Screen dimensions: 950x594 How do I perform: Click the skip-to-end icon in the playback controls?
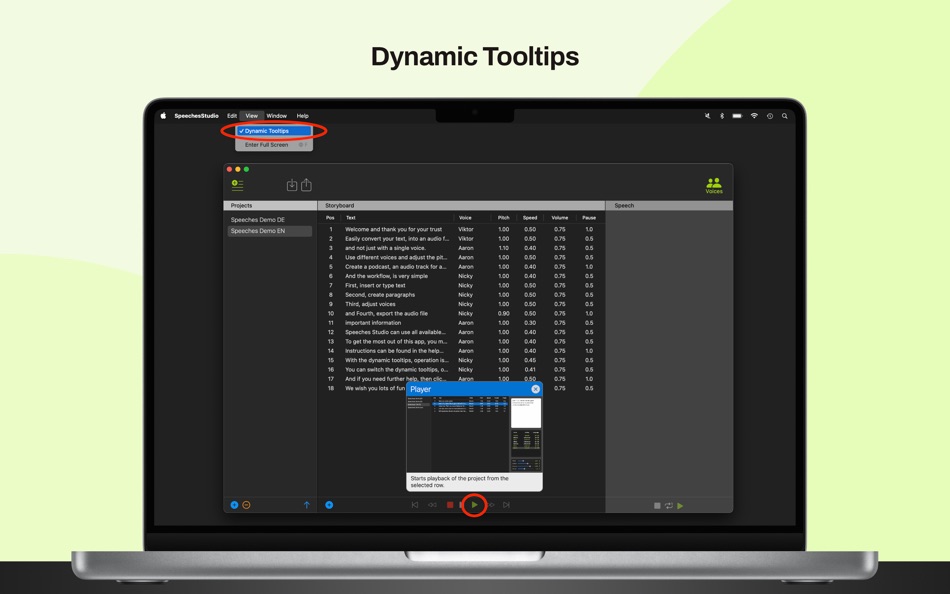[x=506, y=505]
